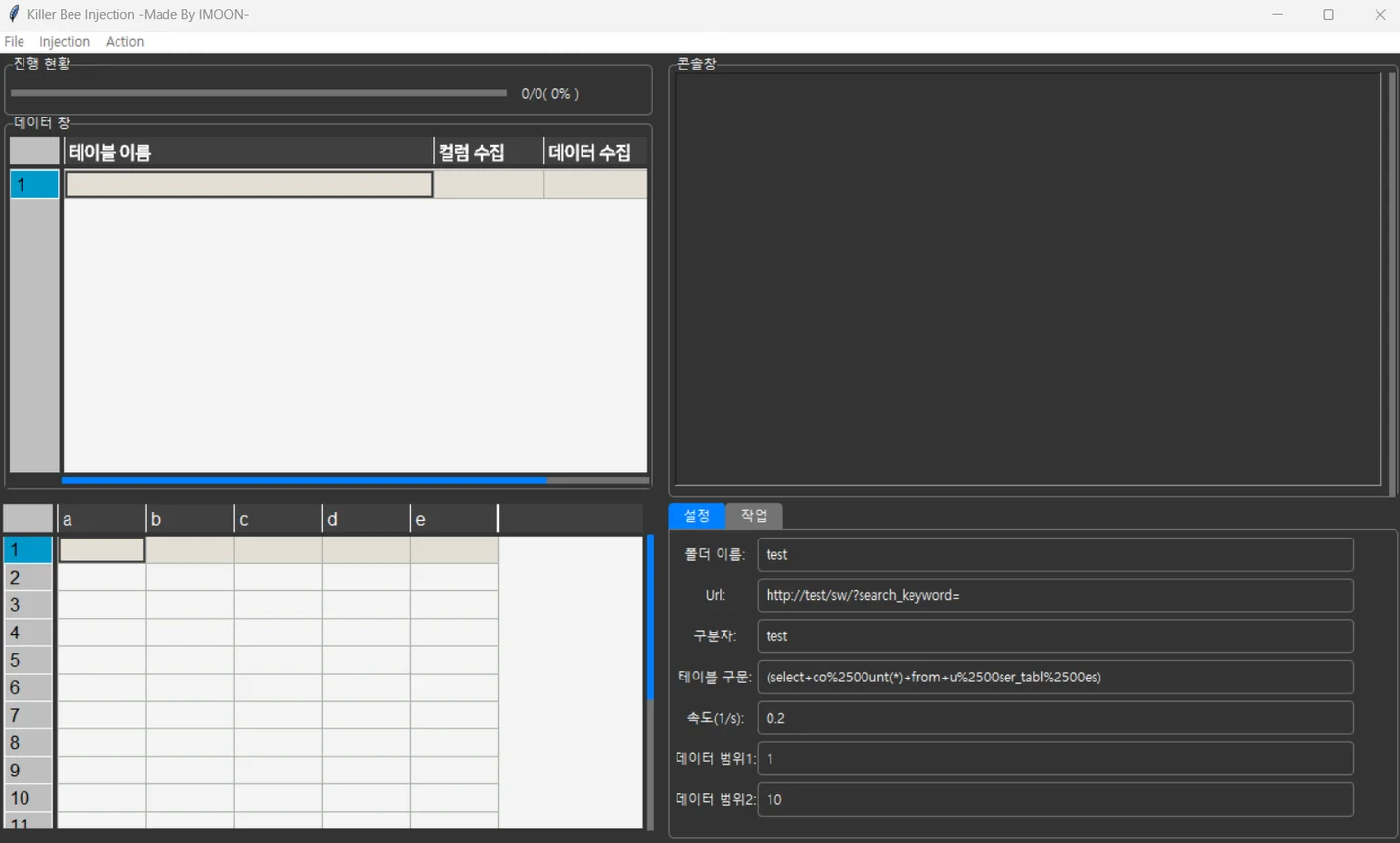
Task: Select column header a in lower grid
Action: (102, 519)
